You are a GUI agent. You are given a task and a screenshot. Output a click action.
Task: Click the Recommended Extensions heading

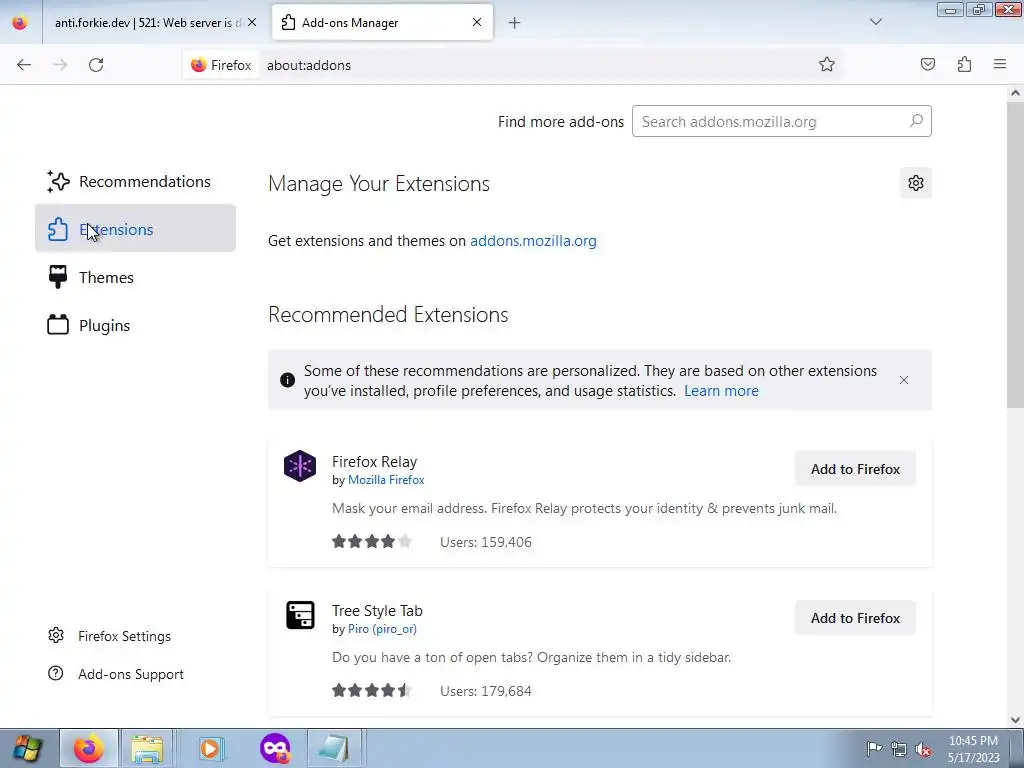[x=388, y=314]
